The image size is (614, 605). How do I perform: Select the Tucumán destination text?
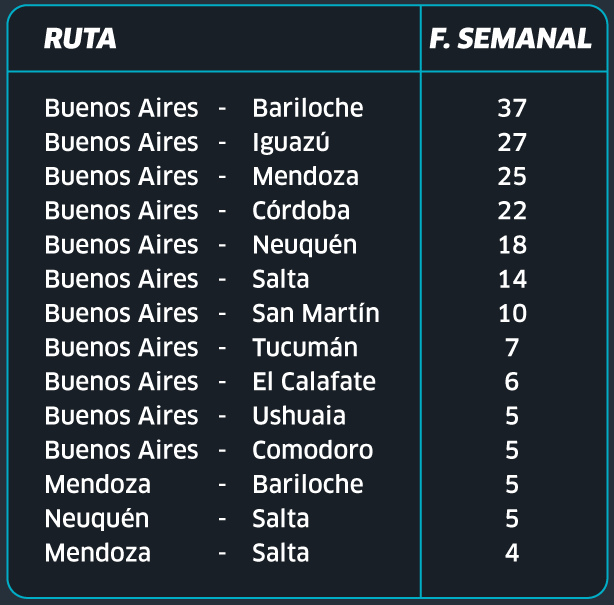click(x=305, y=347)
